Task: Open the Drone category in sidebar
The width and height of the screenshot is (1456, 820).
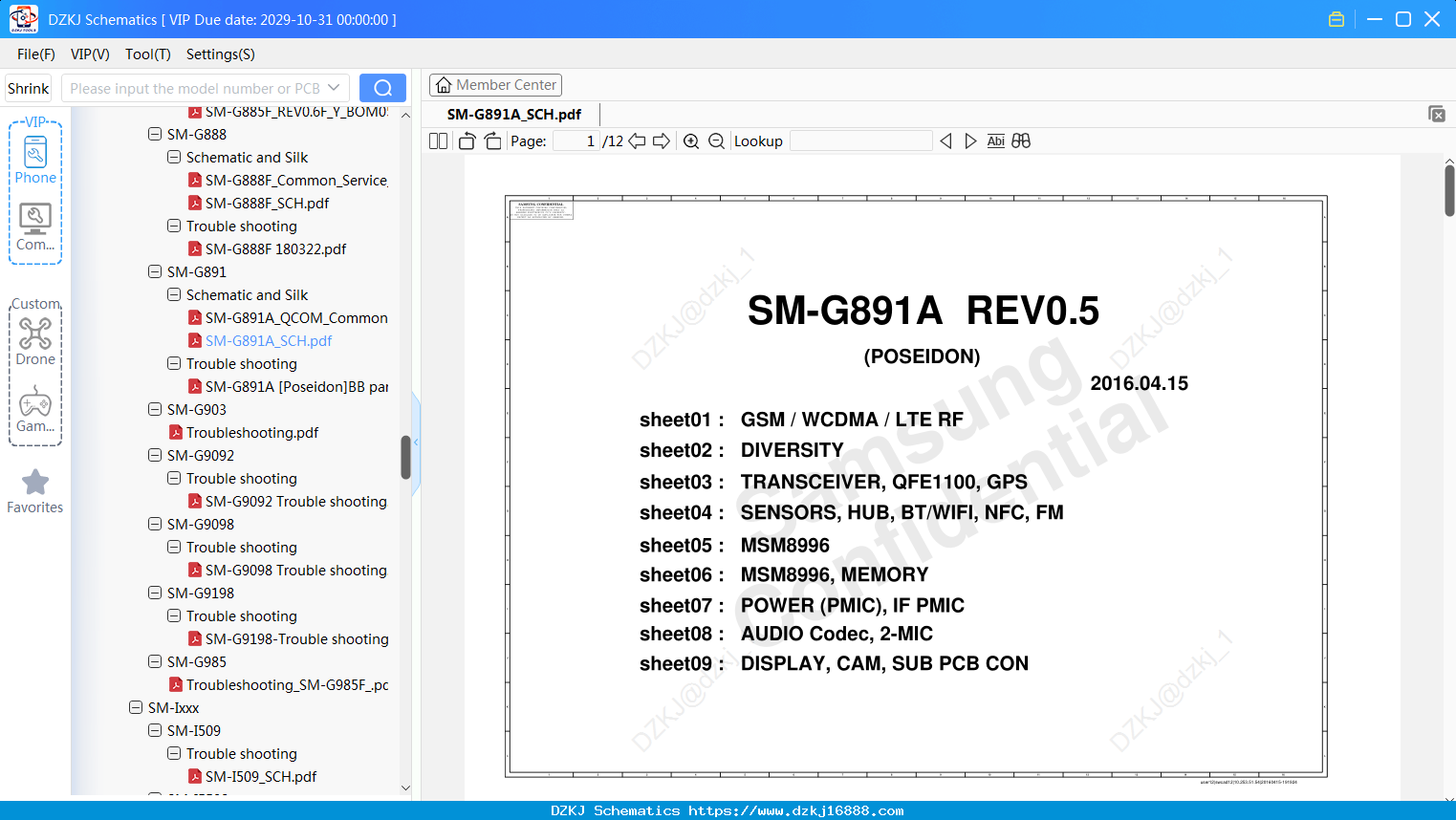Action: point(35,342)
